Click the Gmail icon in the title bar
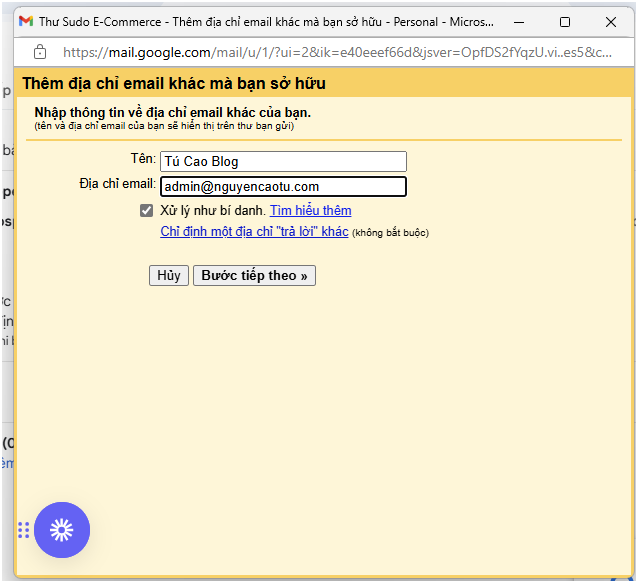 (x=26, y=21)
